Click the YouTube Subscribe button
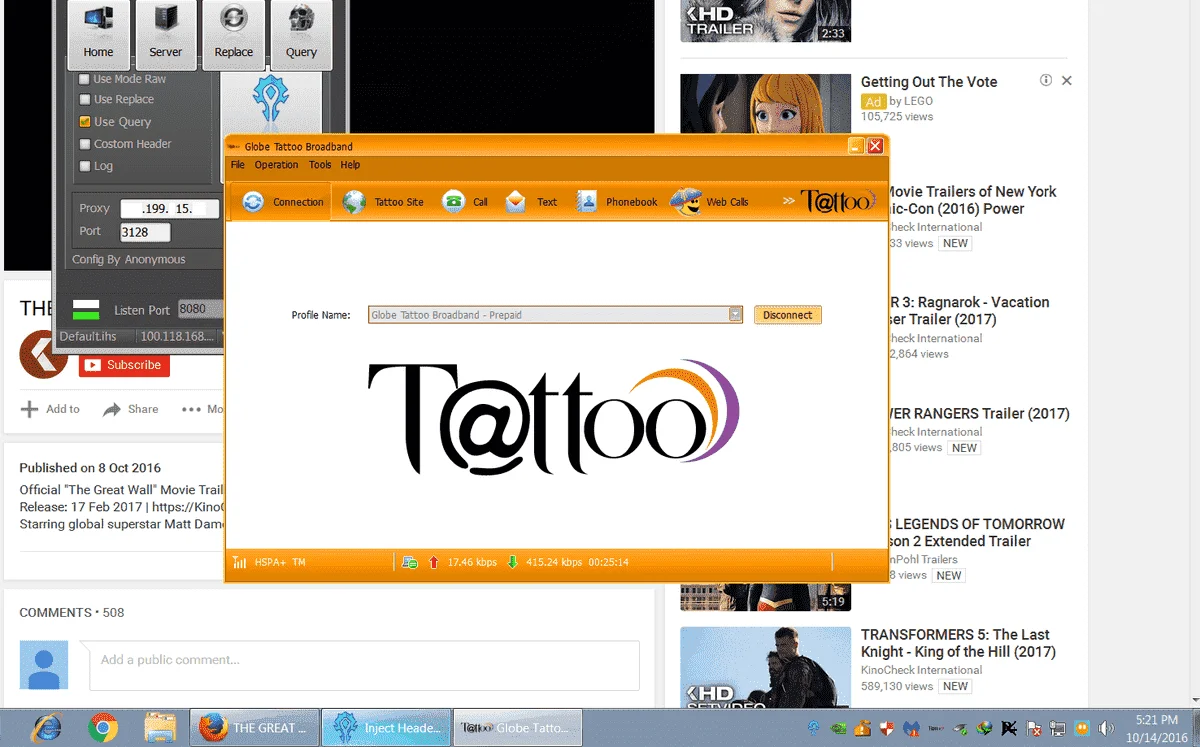 [x=125, y=366]
